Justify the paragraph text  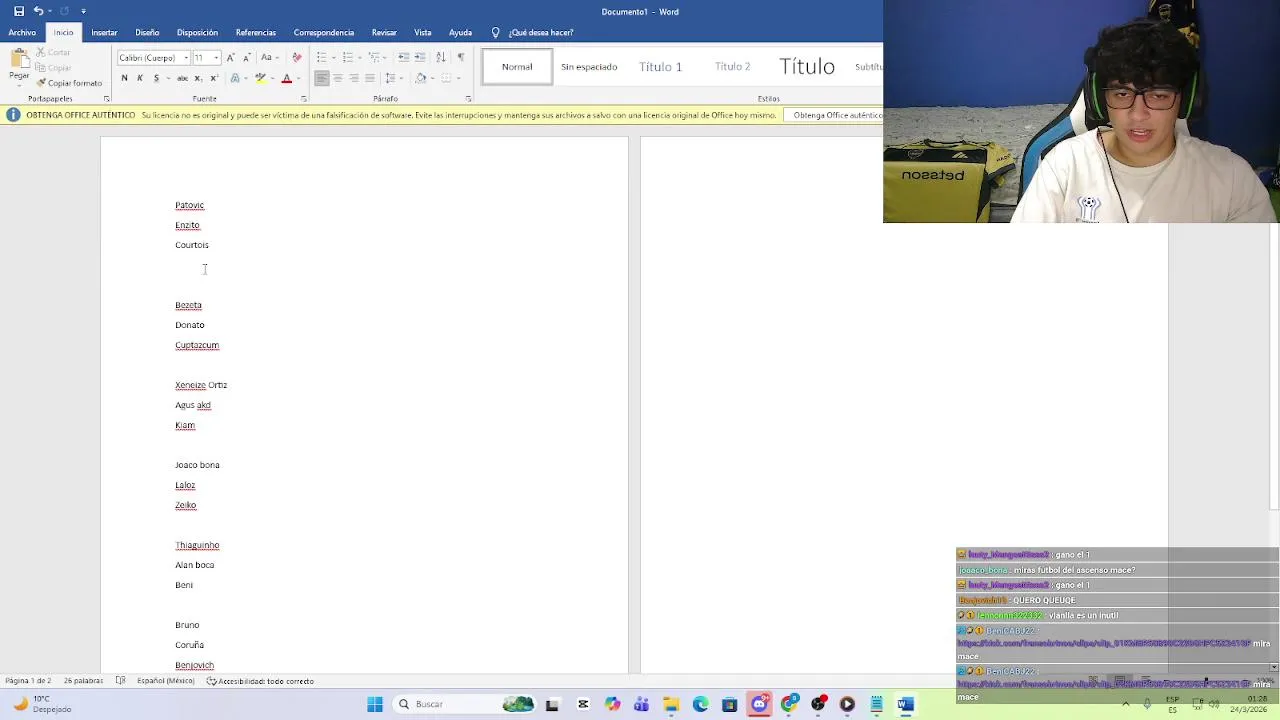click(x=370, y=78)
